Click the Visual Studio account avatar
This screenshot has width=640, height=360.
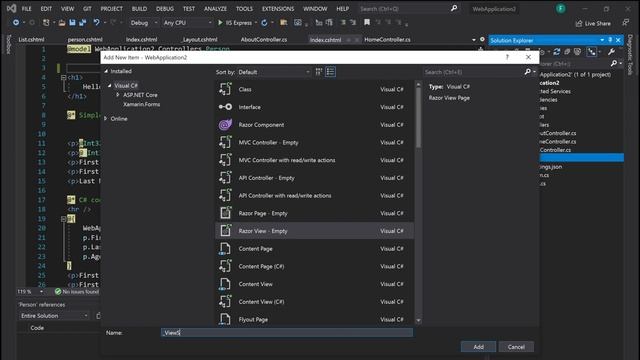(x=561, y=9)
